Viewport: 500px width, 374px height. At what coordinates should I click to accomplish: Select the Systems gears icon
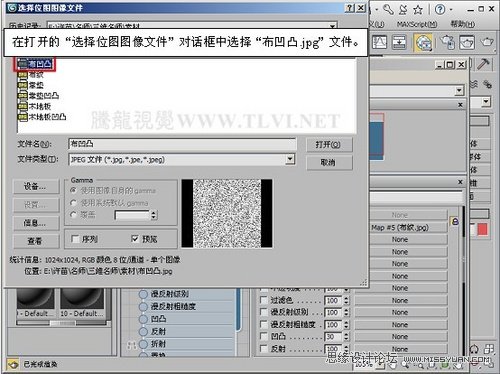pos(487,84)
